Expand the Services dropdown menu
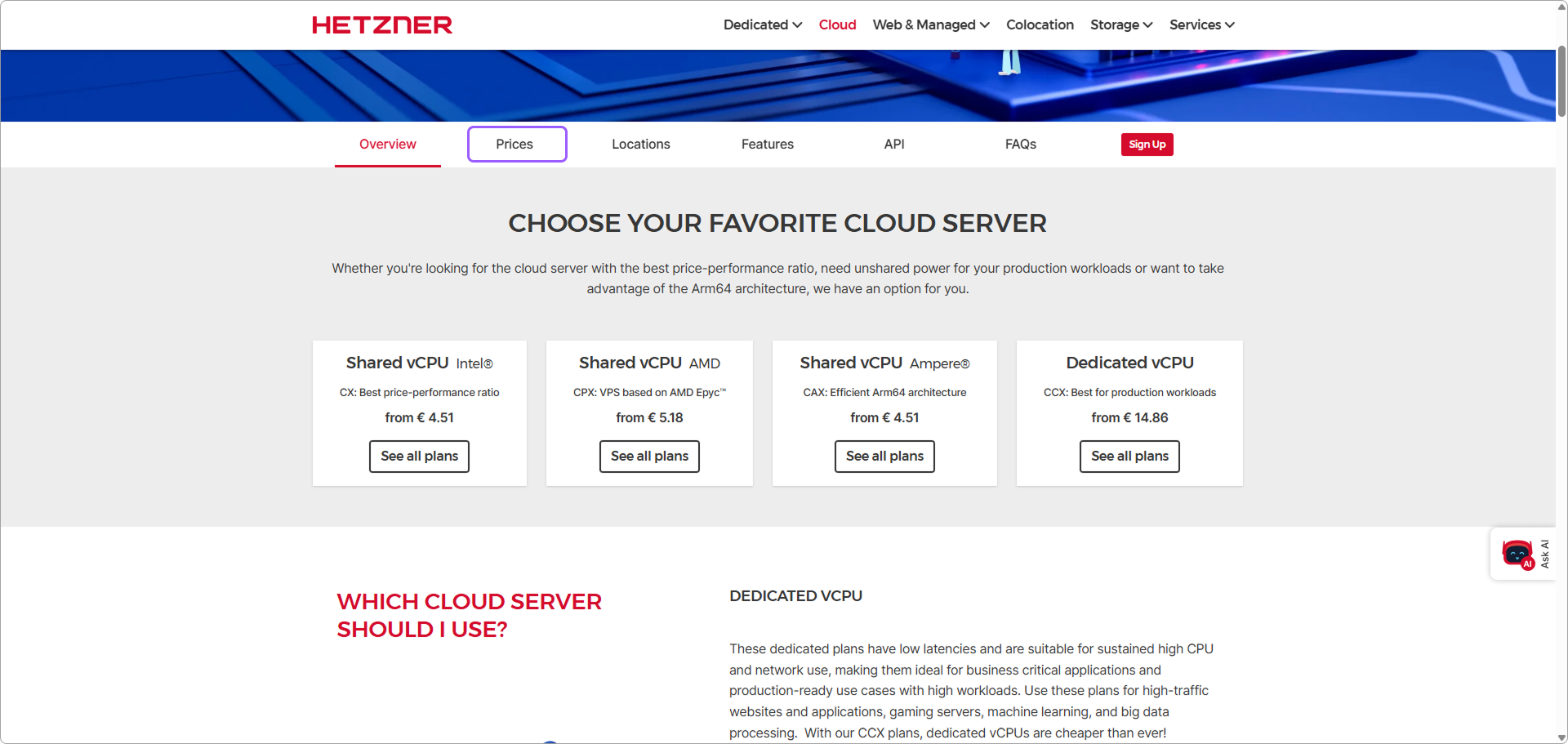The width and height of the screenshot is (1568, 744). (x=1201, y=25)
